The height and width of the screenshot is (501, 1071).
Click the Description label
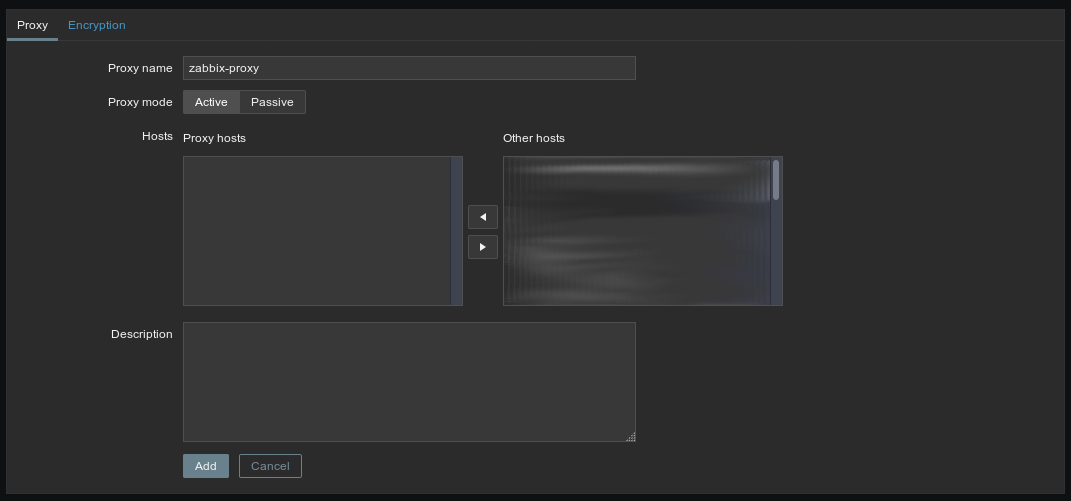pos(141,334)
